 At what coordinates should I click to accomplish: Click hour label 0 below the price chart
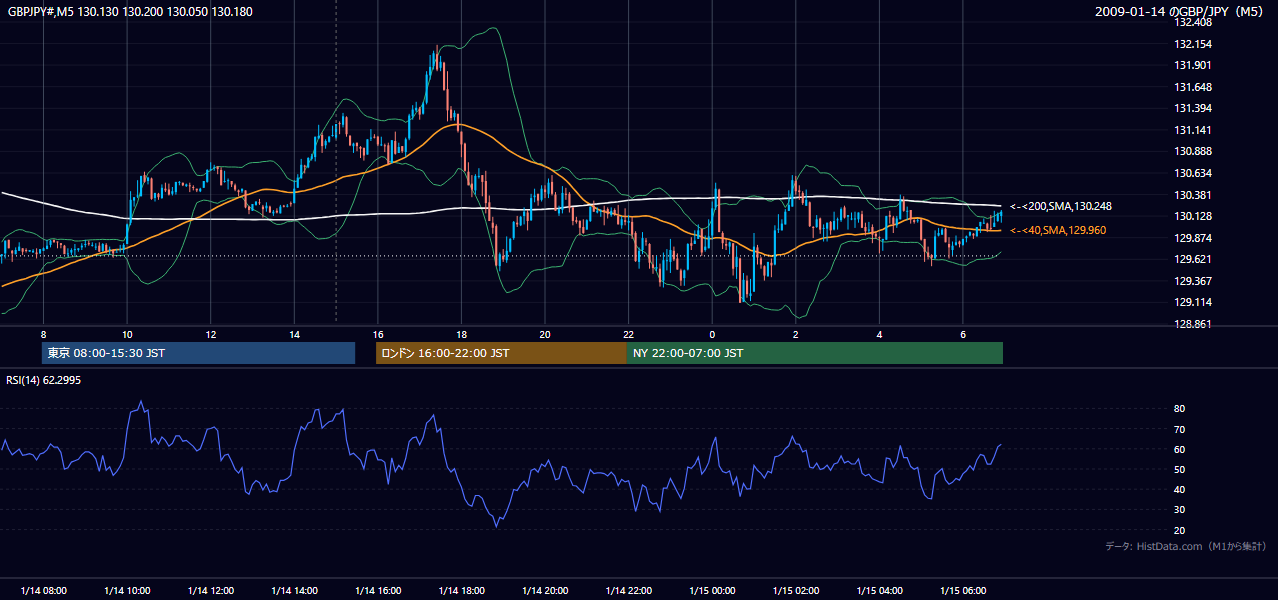(712, 334)
